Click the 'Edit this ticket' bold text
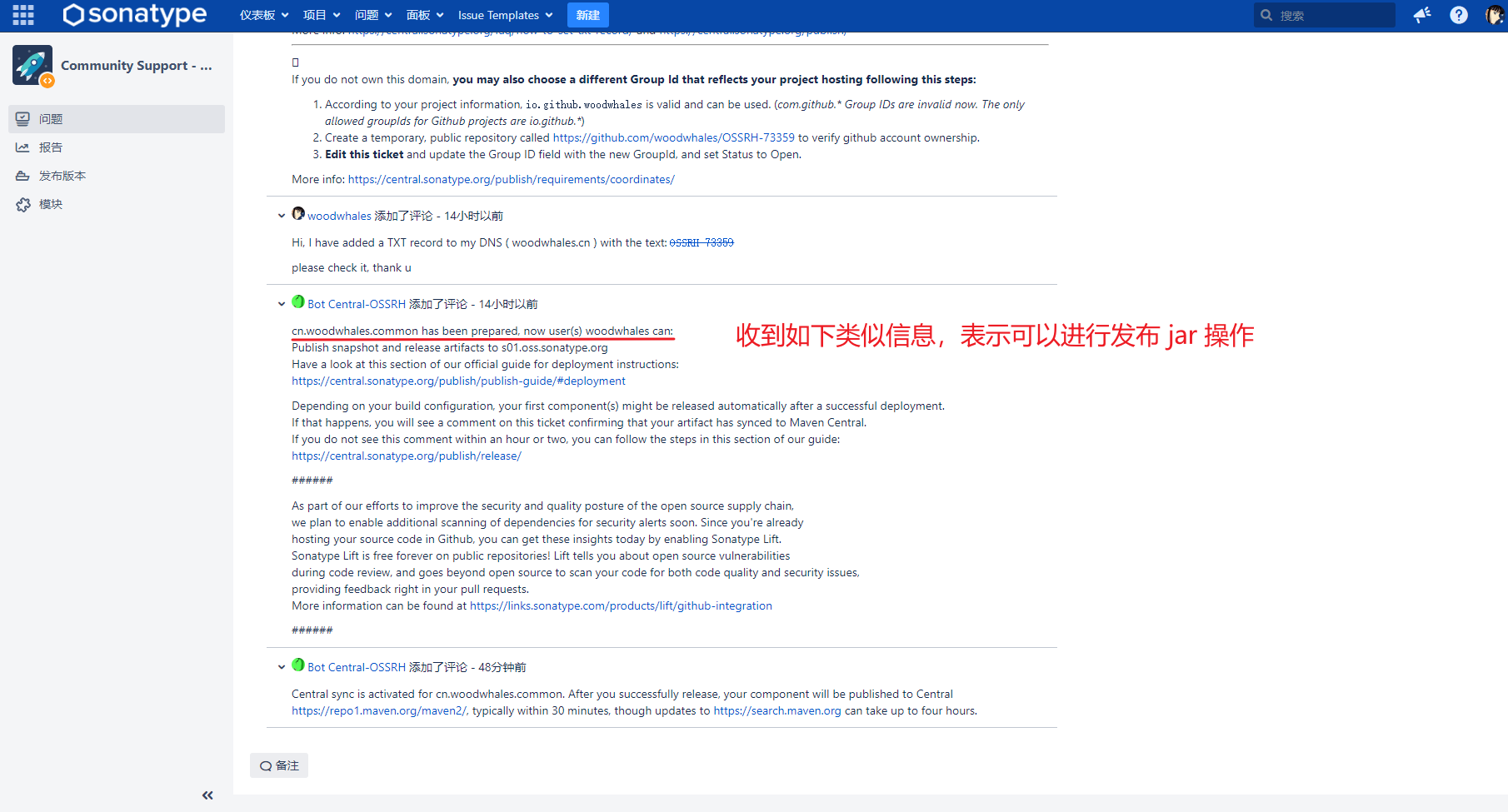 pyautogui.click(x=364, y=154)
